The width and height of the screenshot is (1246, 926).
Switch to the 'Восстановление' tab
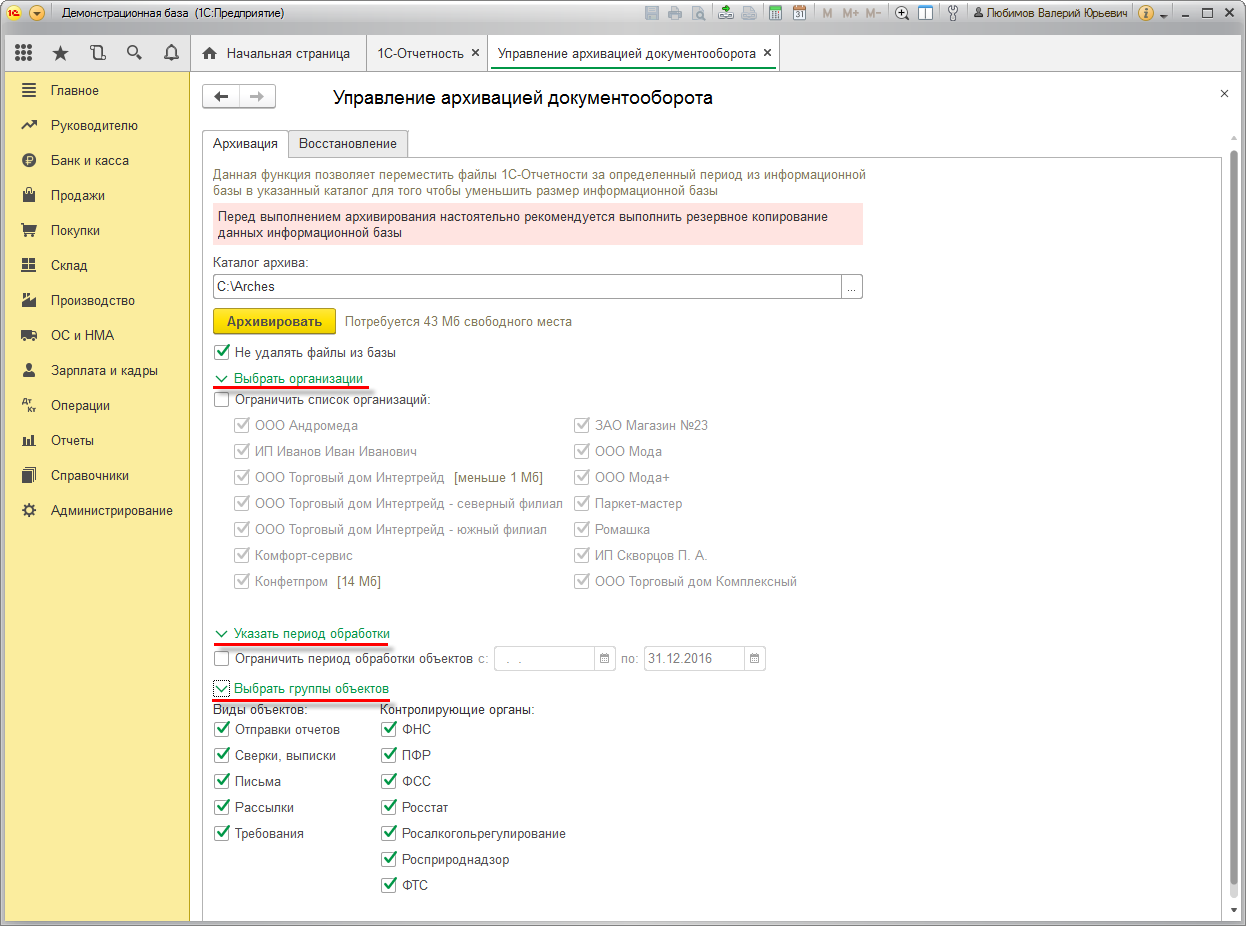[x=347, y=144]
